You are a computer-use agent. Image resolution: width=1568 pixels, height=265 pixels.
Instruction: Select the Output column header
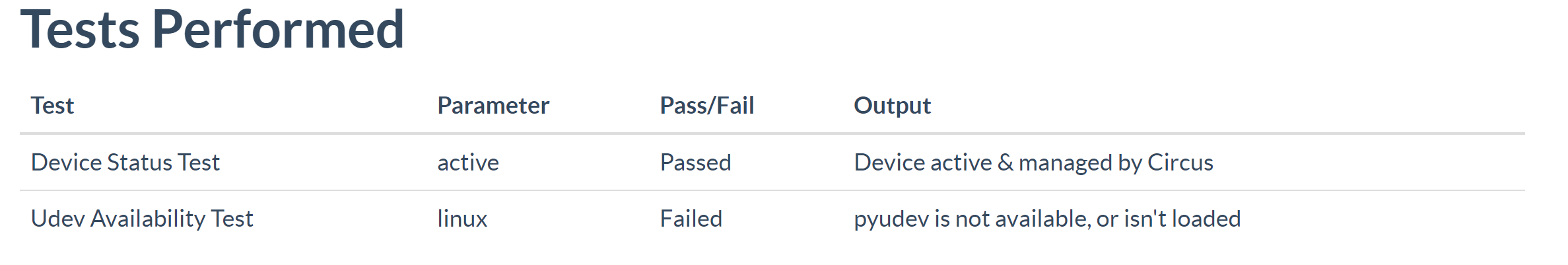pyautogui.click(x=892, y=106)
